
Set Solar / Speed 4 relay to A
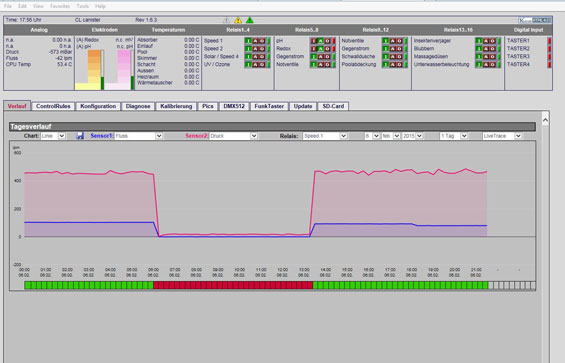255,57
